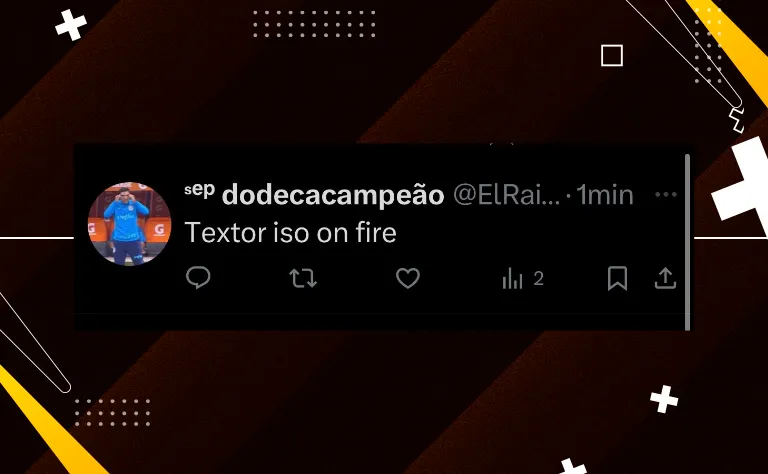This screenshot has height=474, width=768.
Task: Share the tweet using upload arrow icon
Action: [665, 278]
